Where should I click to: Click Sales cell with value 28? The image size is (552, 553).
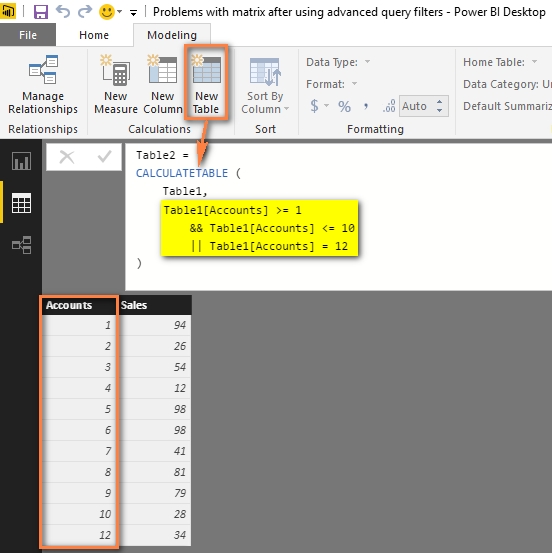pos(155,514)
